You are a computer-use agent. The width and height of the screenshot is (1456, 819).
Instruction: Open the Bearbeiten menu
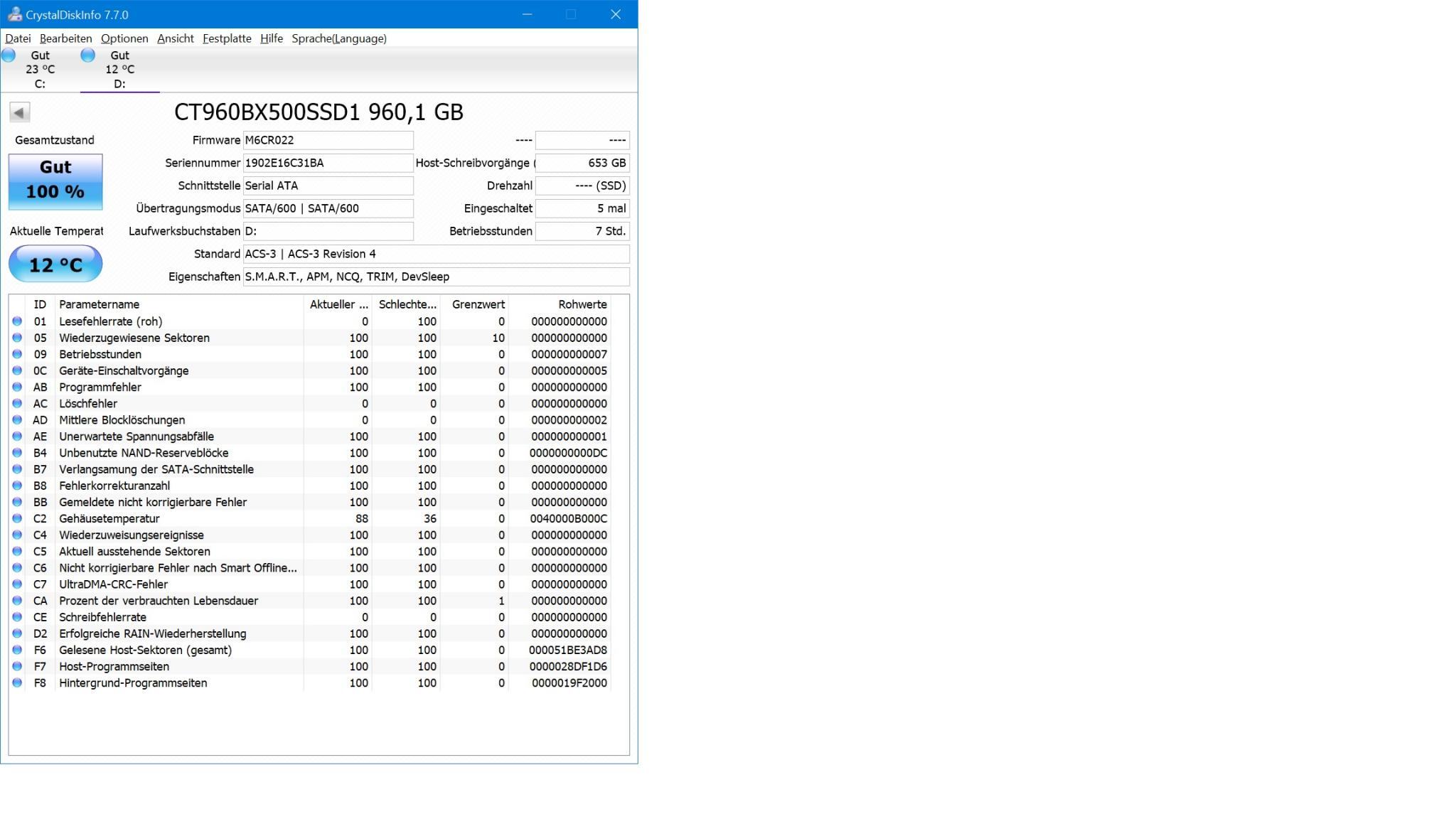pyautogui.click(x=65, y=38)
